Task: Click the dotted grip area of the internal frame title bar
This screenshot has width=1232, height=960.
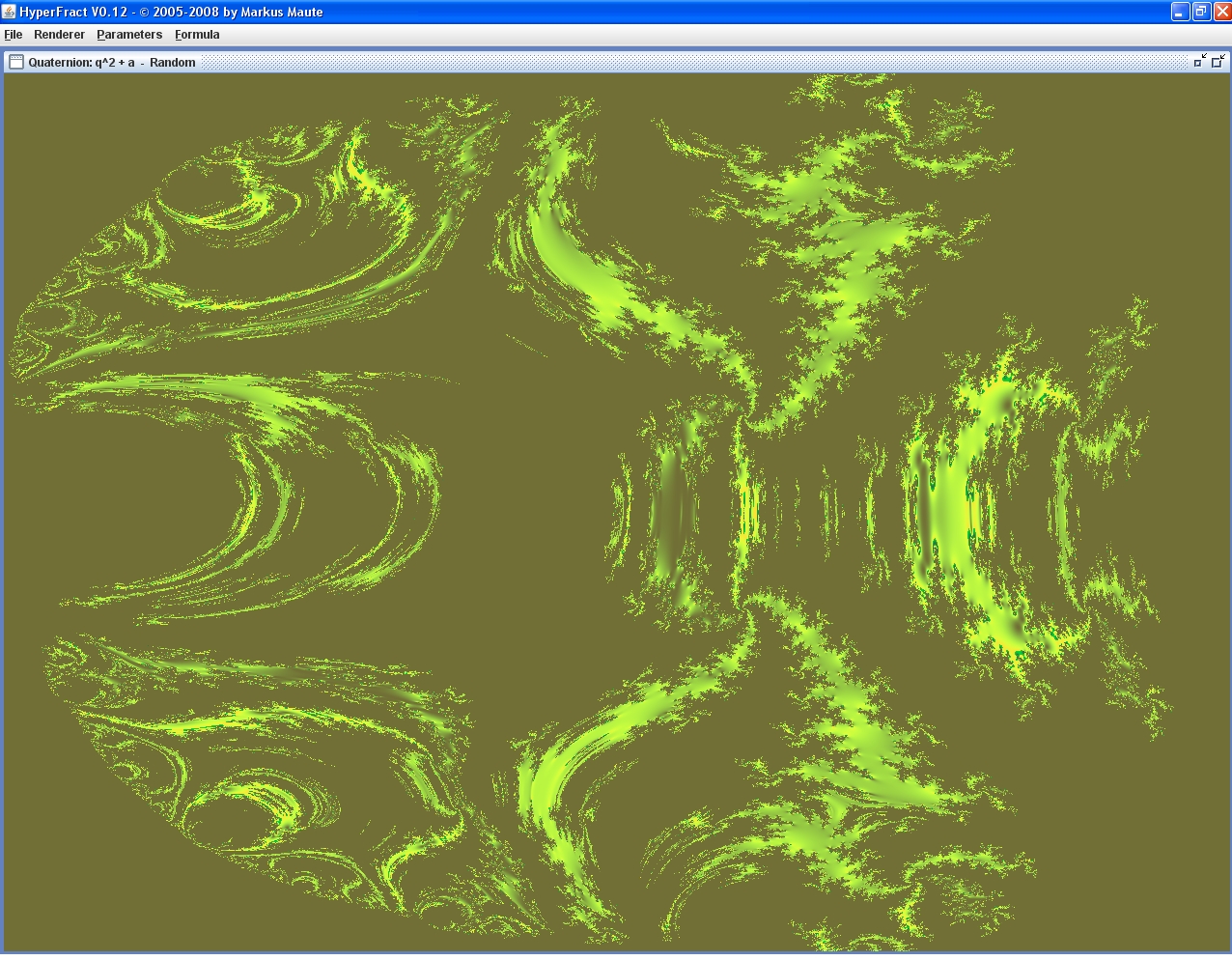Action: point(676,62)
